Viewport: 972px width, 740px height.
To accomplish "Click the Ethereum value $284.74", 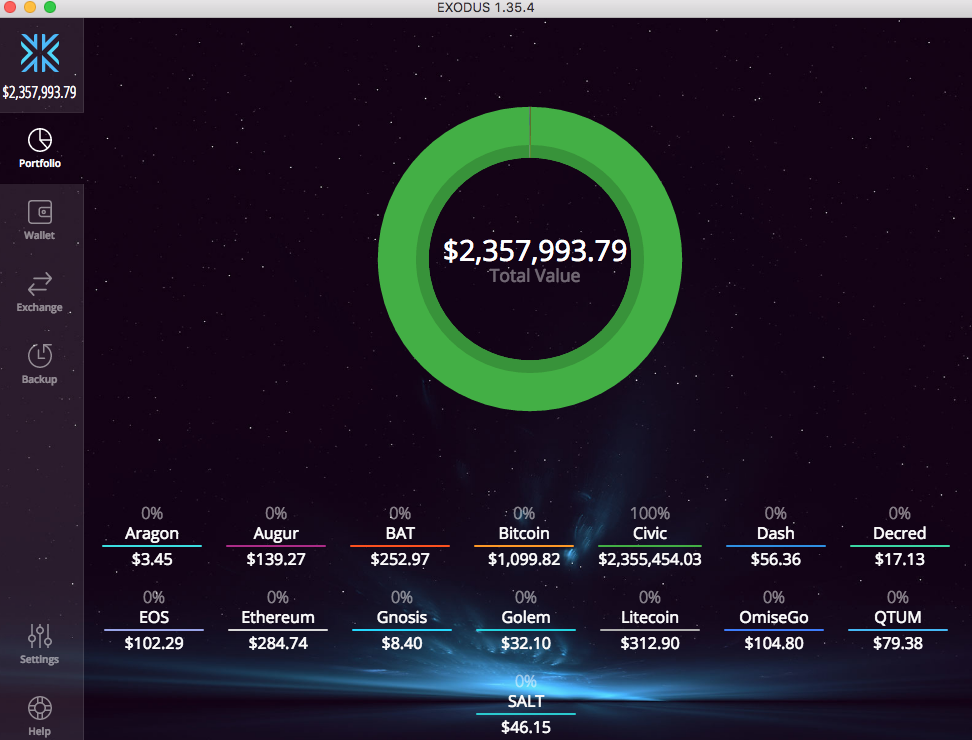I will click(x=278, y=643).
